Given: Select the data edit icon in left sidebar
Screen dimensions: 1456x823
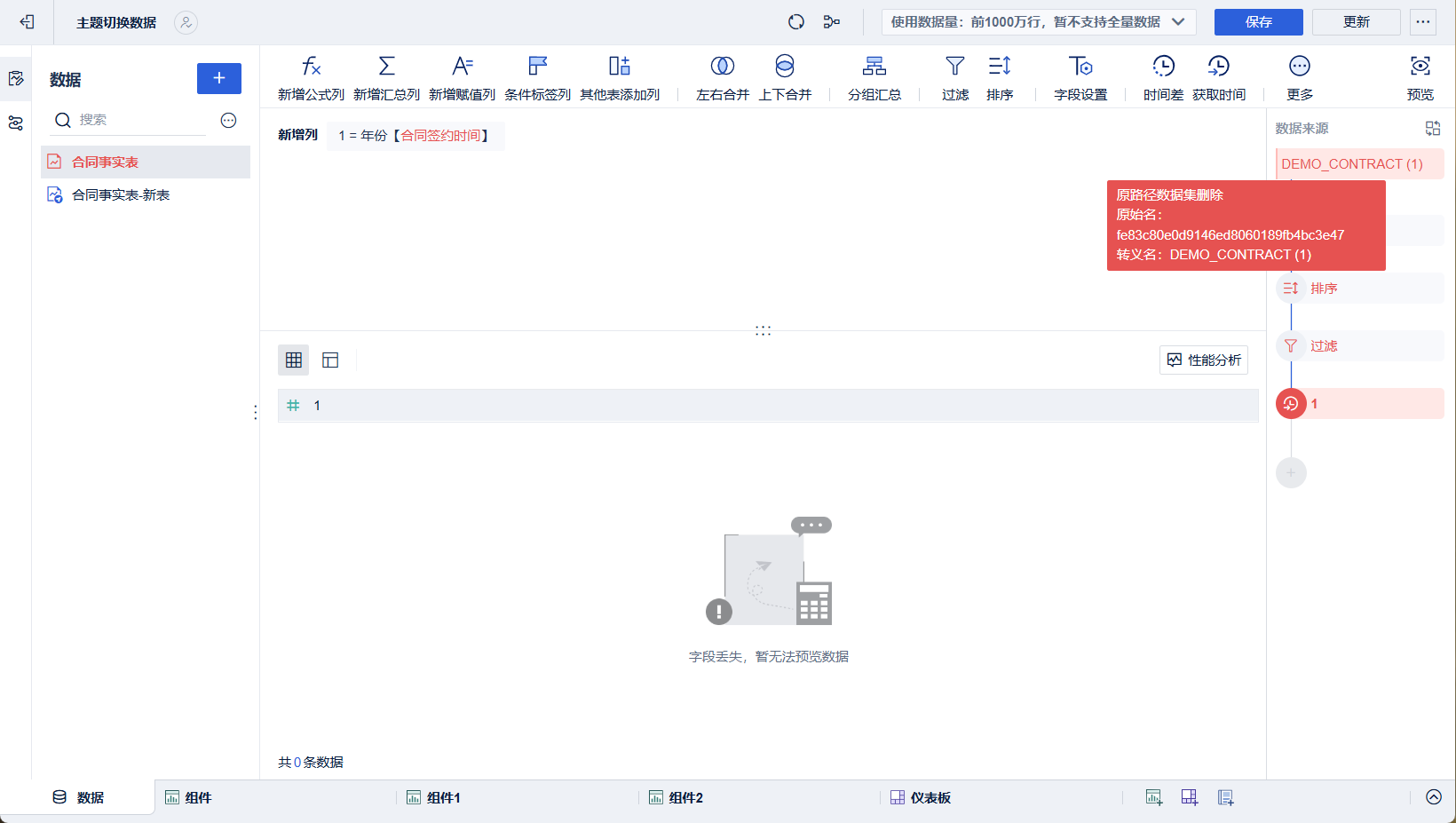Looking at the screenshot, I should (16, 79).
